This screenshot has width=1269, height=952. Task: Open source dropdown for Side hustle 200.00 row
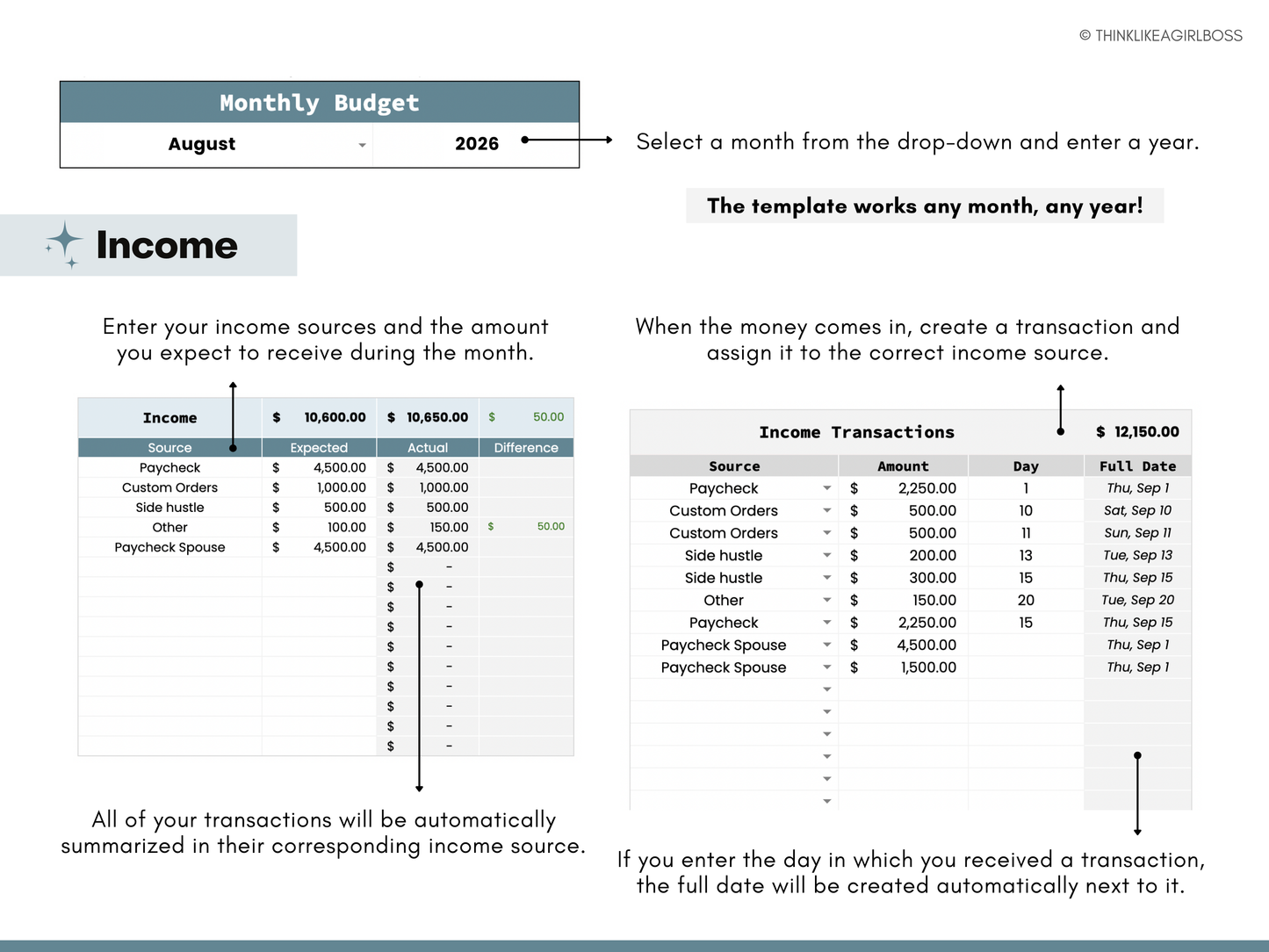[x=826, y=555]
